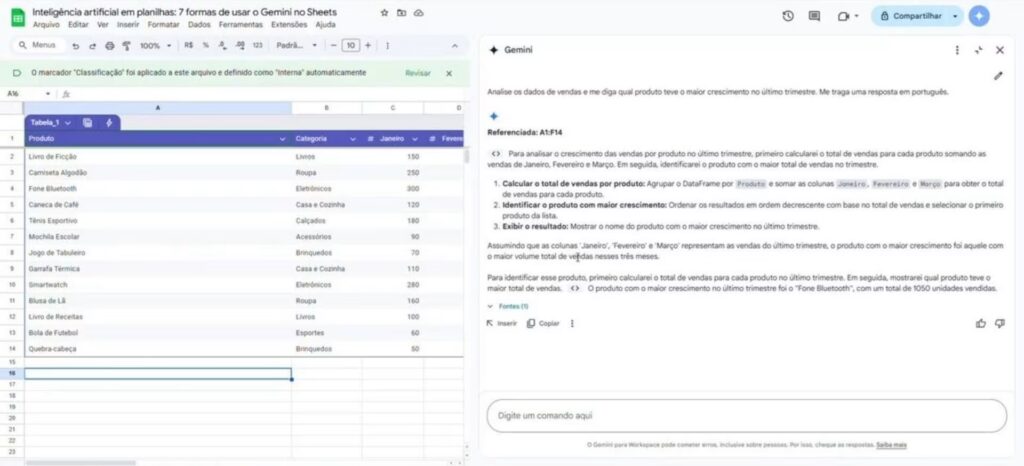Start a Meet video call

tap(843, 16)
